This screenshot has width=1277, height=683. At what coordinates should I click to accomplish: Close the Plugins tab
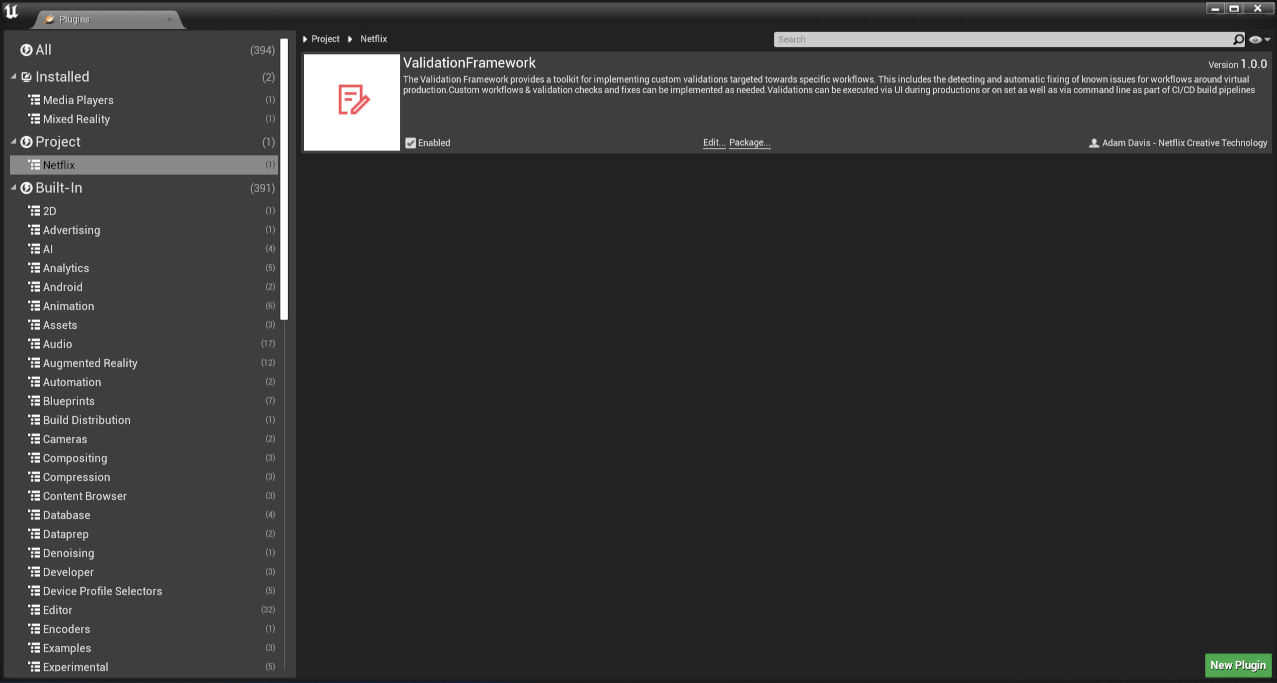[169, 19]
